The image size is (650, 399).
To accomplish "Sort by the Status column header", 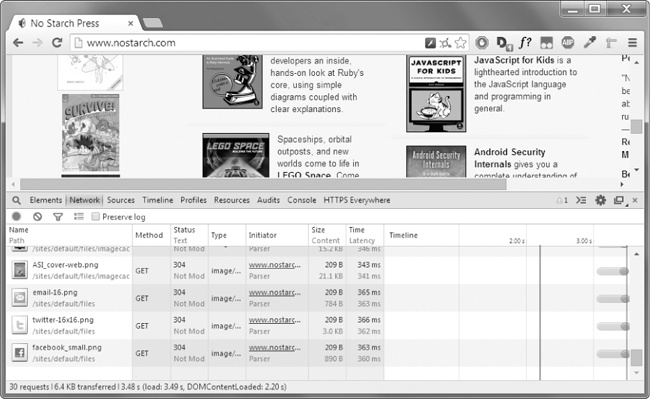I will tap(189, 235).
